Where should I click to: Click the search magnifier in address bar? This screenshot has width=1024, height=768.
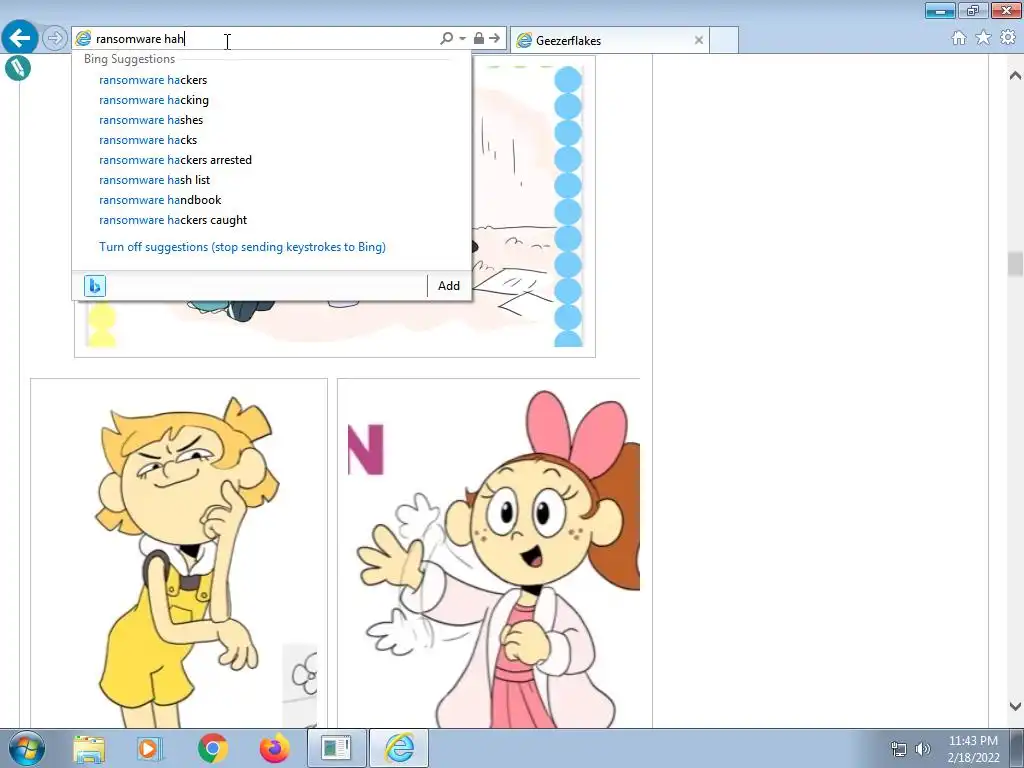tap(446, 39)
